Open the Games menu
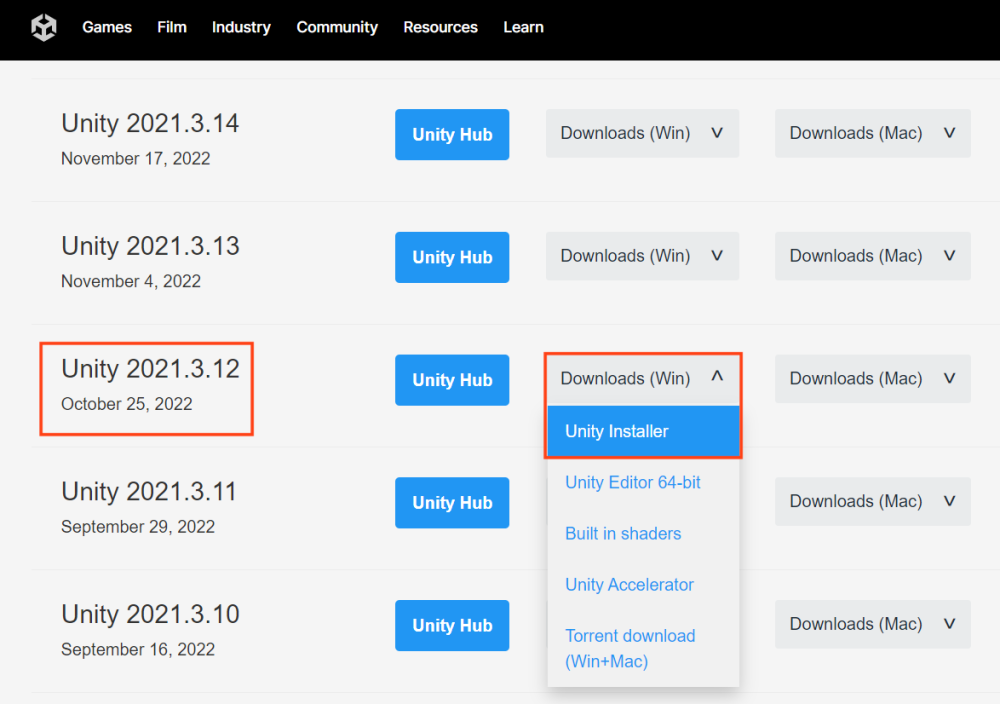The image size is (1000, 704). click(x=107, y=27)
